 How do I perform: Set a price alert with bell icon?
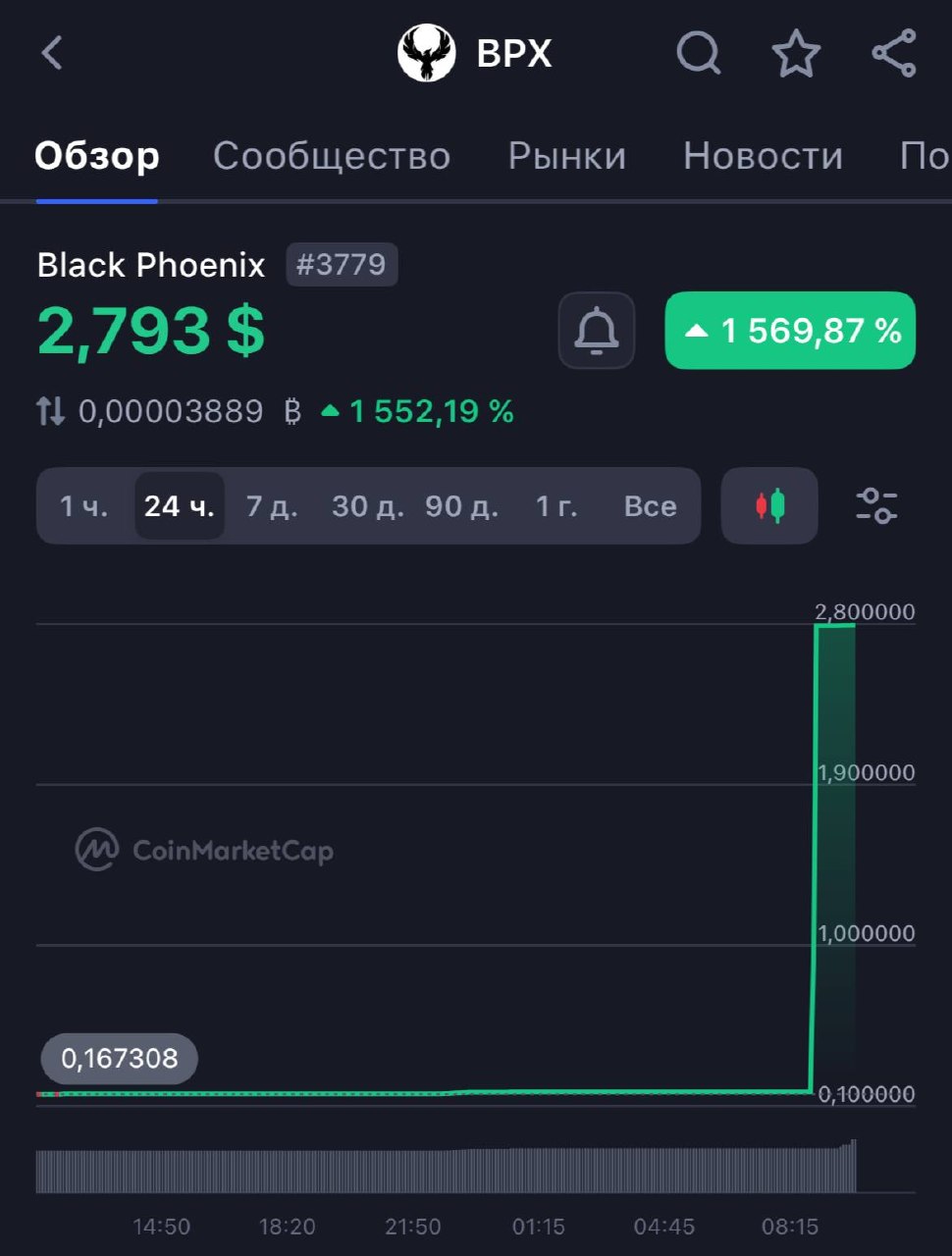(597, 331)
